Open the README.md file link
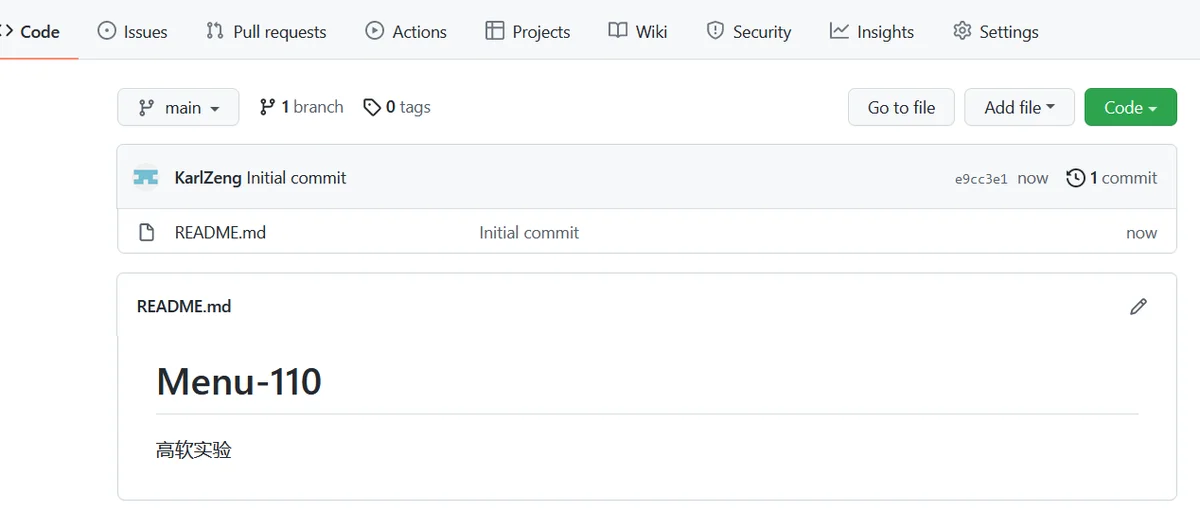The height and width of the screenshot is (511, 1200). point(220,232)
